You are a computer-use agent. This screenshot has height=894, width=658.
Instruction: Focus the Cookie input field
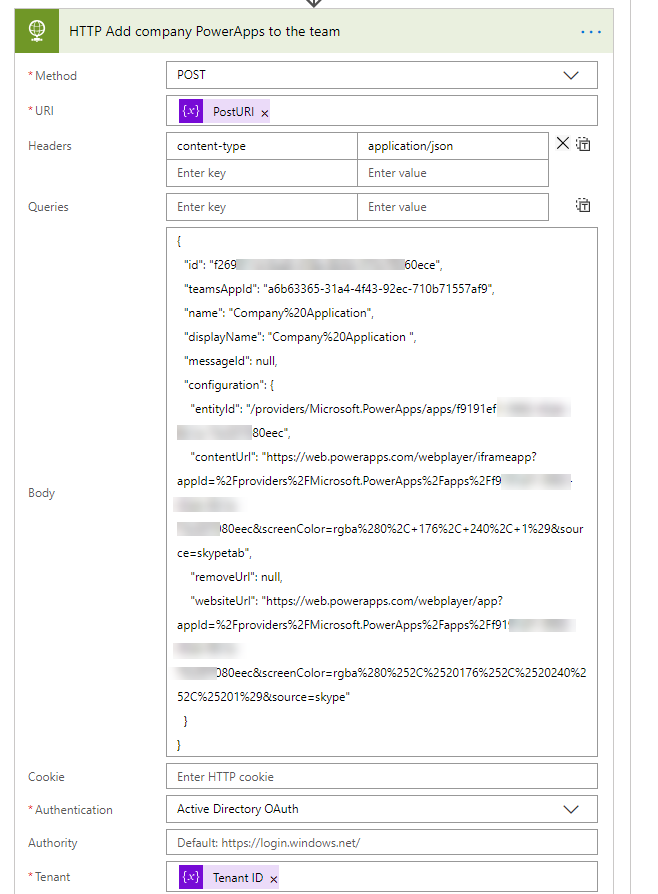tap(381, 777)
